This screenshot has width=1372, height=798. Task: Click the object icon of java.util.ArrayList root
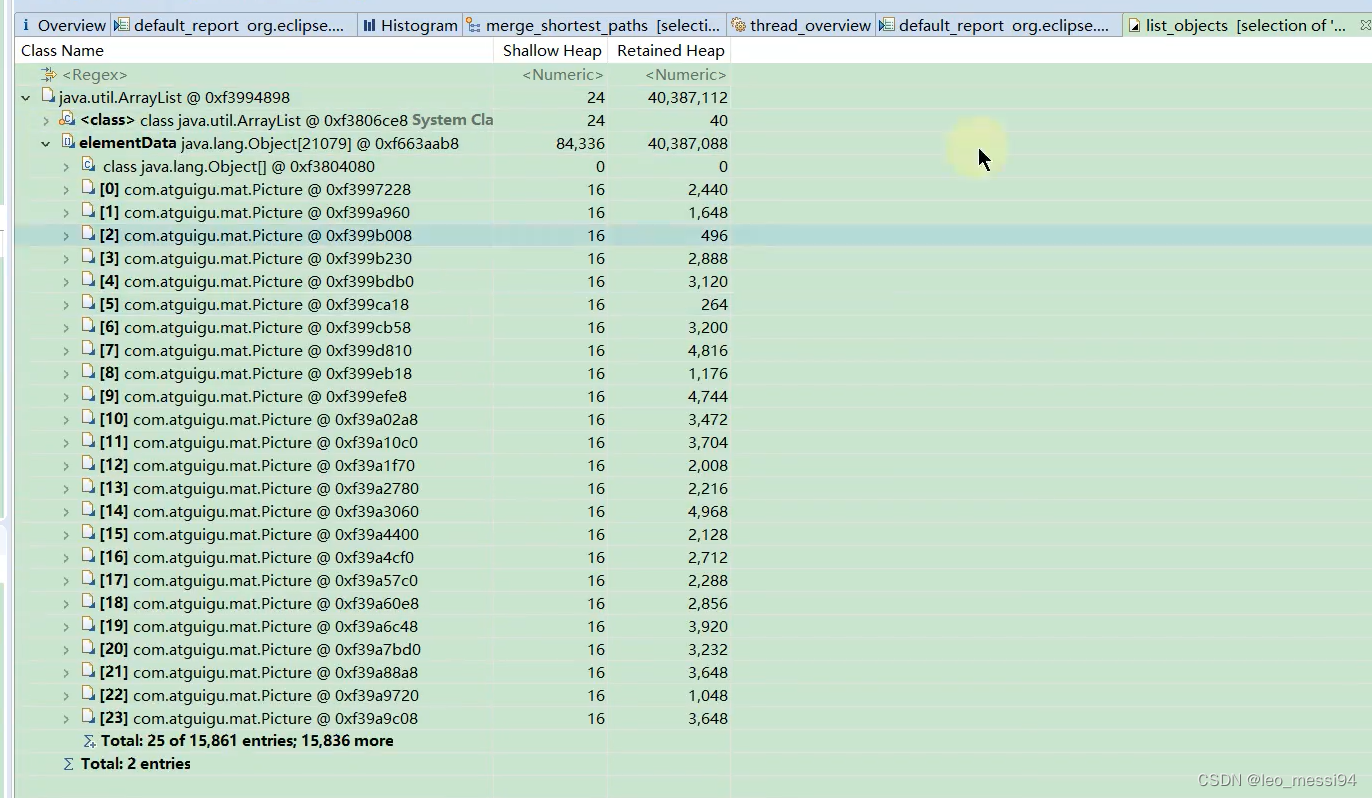47,97
